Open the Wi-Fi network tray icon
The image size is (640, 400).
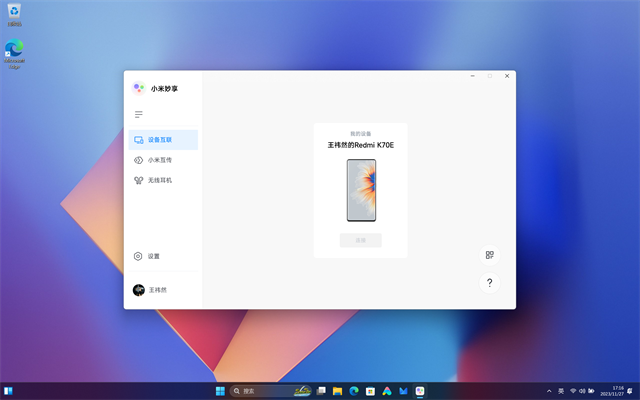pyautogui.click(x=573, y=391)
